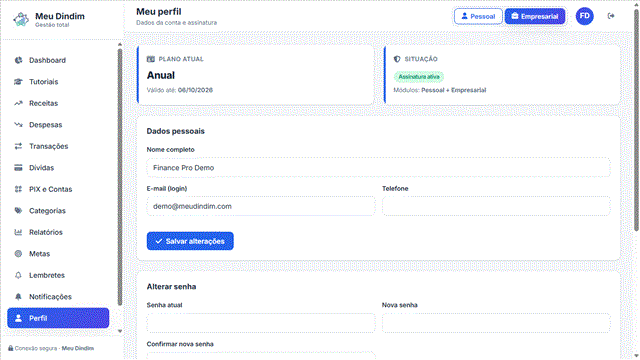640x360 pixels.
Task: Click the Notificações bell icon
Action: [18, 297]
